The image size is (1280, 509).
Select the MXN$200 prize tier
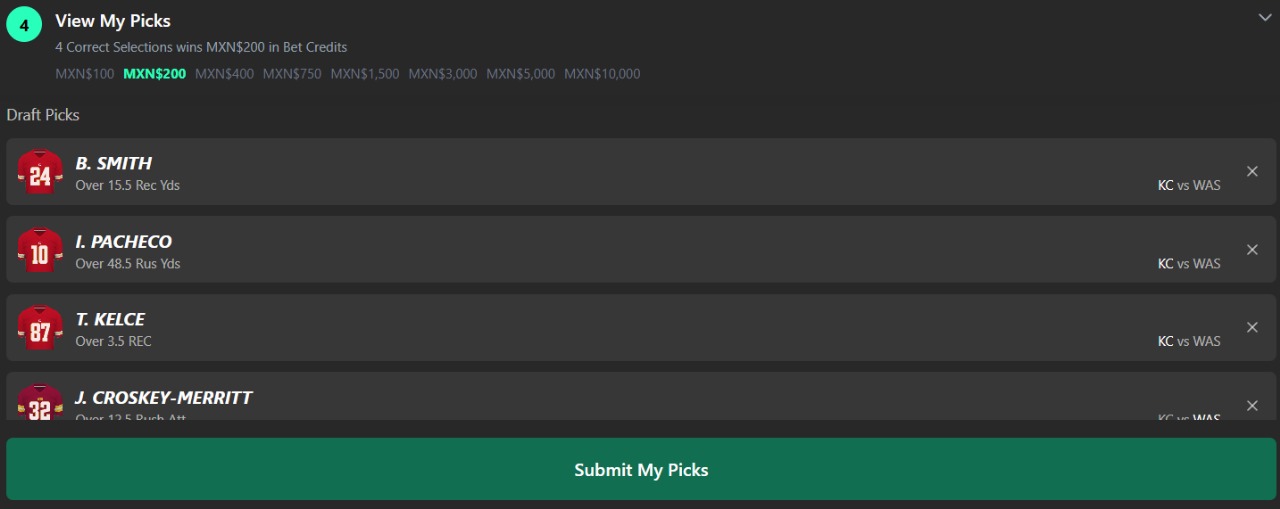pos(155,74)
